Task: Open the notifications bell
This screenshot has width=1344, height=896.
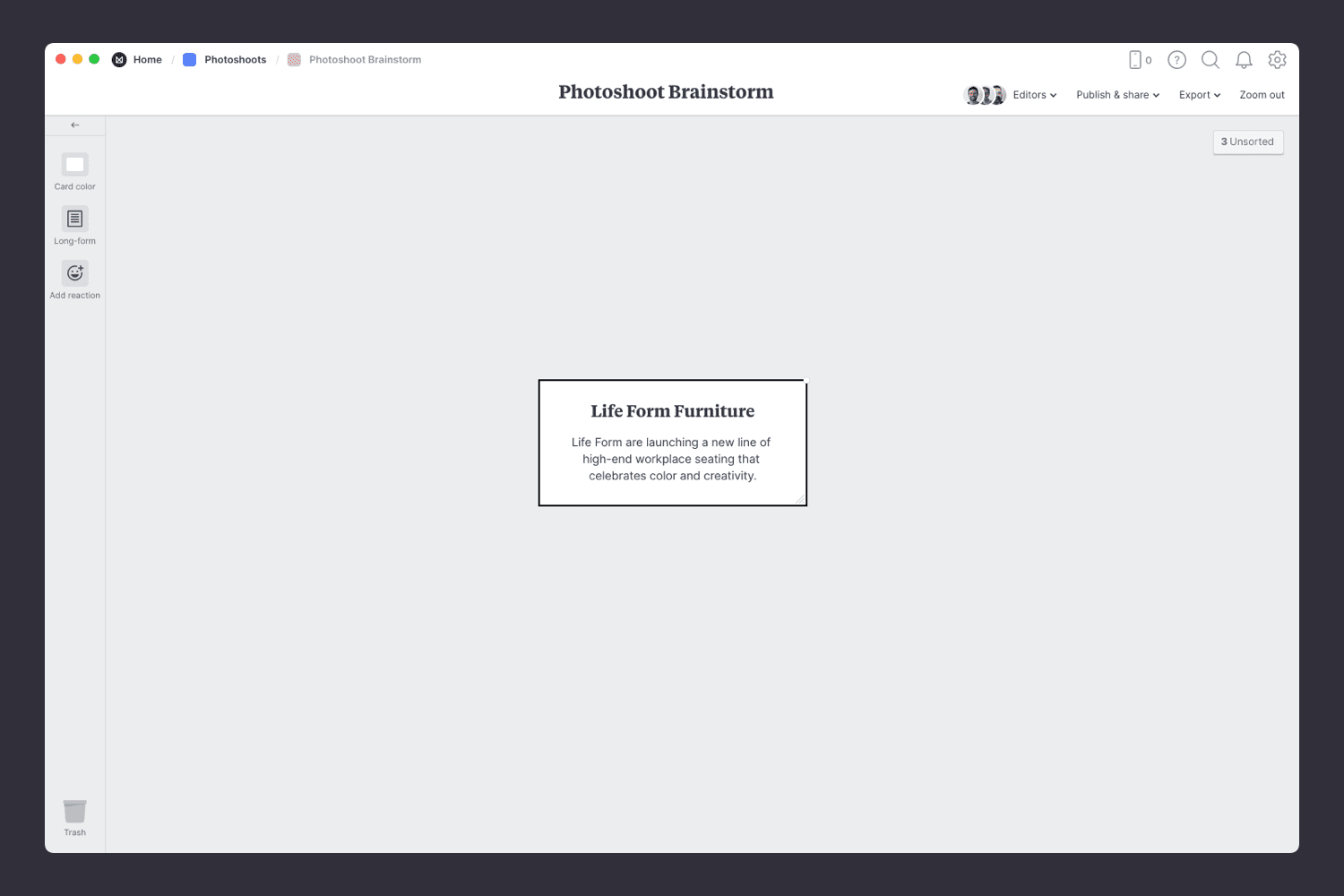Action: pos(1244,60)
